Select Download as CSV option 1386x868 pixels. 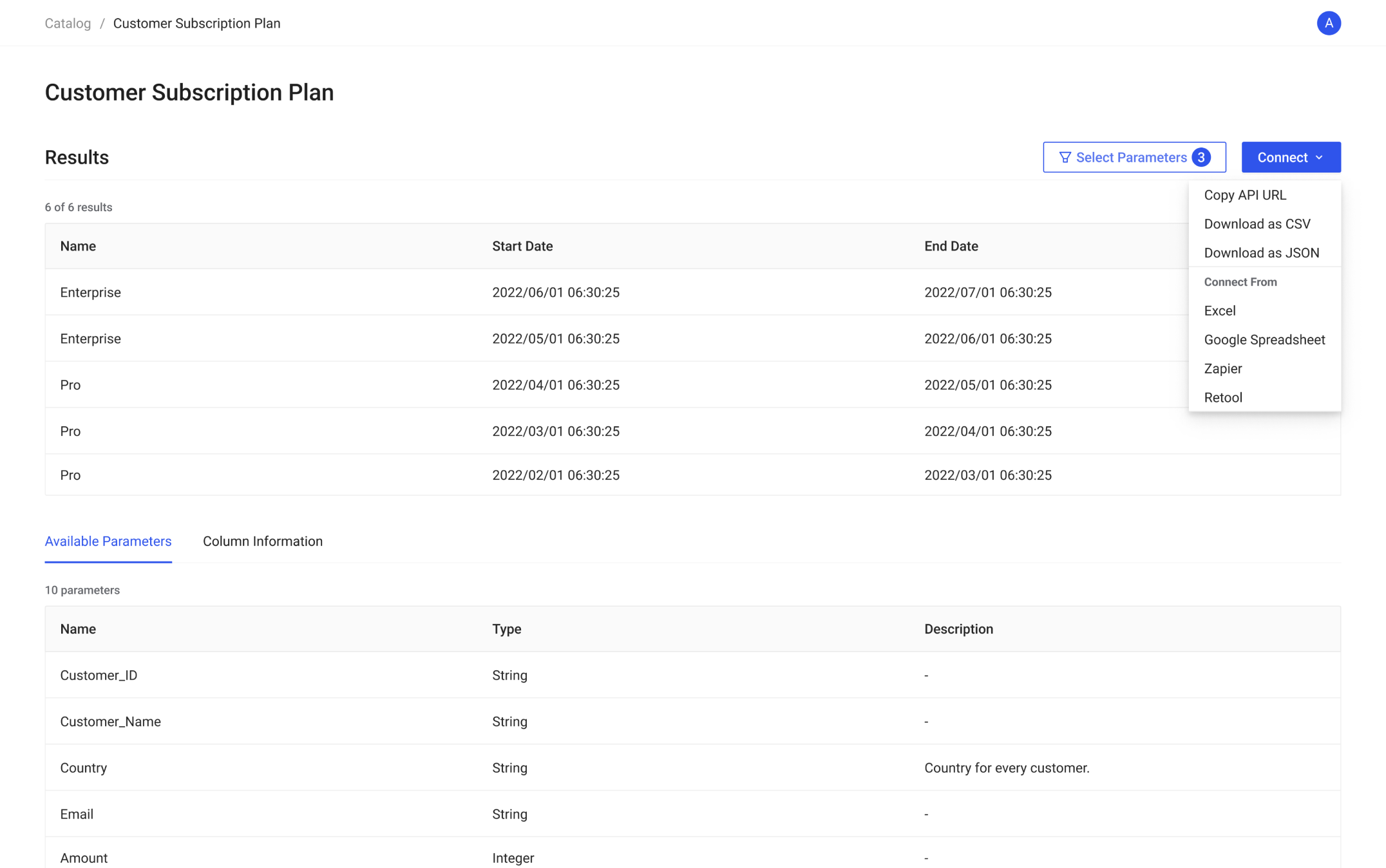[x=1257, y=224]
